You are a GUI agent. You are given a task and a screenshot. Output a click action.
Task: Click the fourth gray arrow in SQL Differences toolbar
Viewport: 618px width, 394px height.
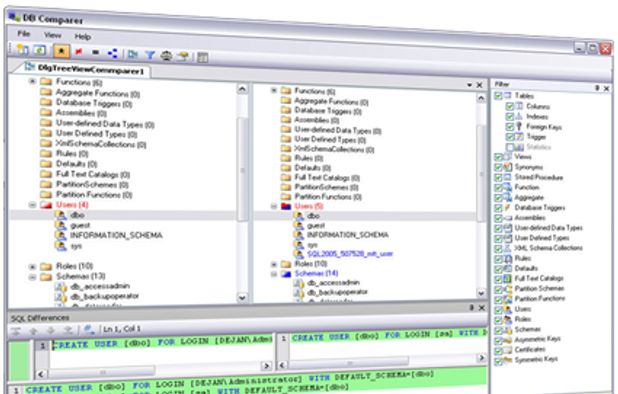(x=68, y=330)
